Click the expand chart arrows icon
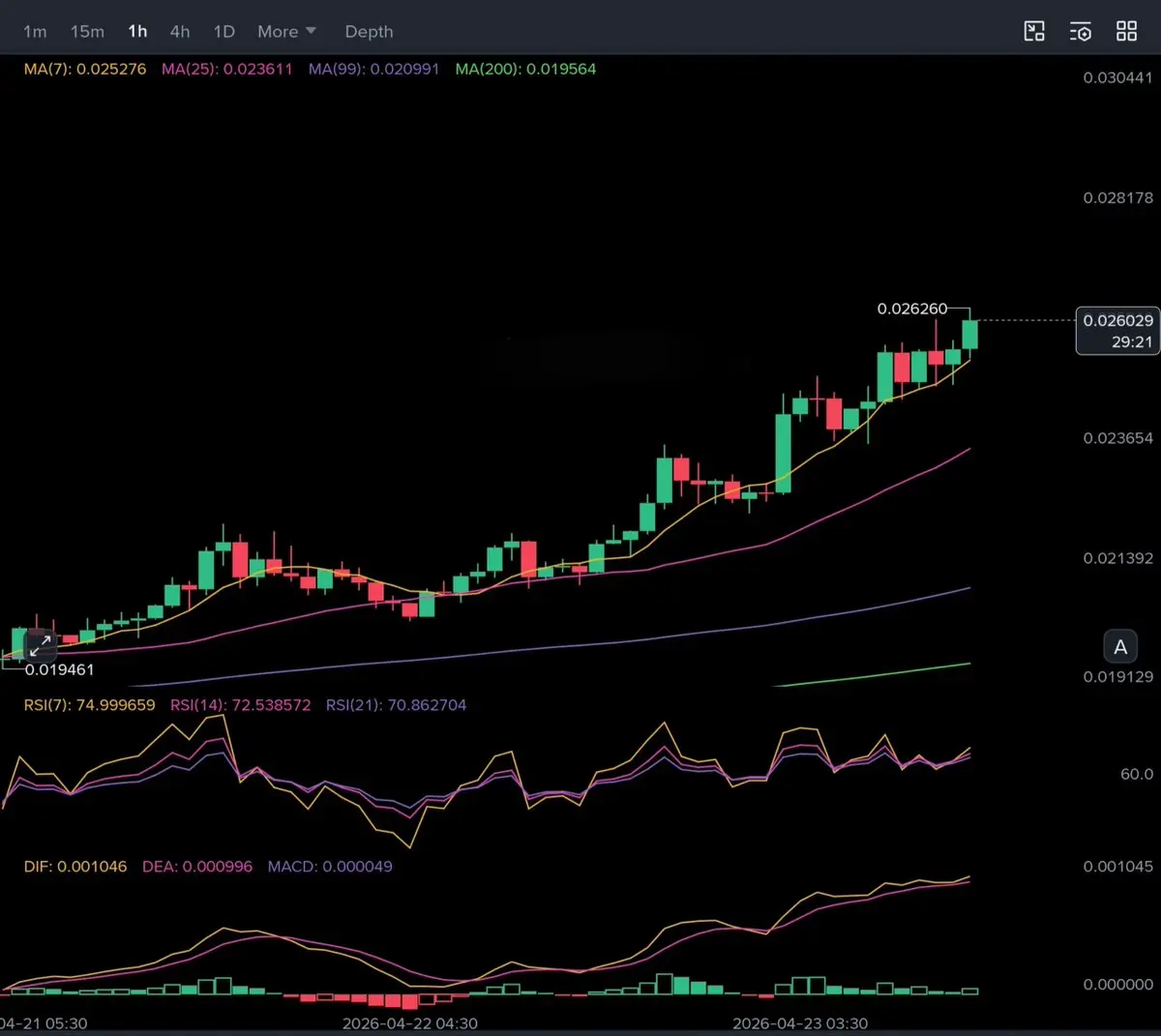The image size is (1161, 1036). click(x=41, y=645)
